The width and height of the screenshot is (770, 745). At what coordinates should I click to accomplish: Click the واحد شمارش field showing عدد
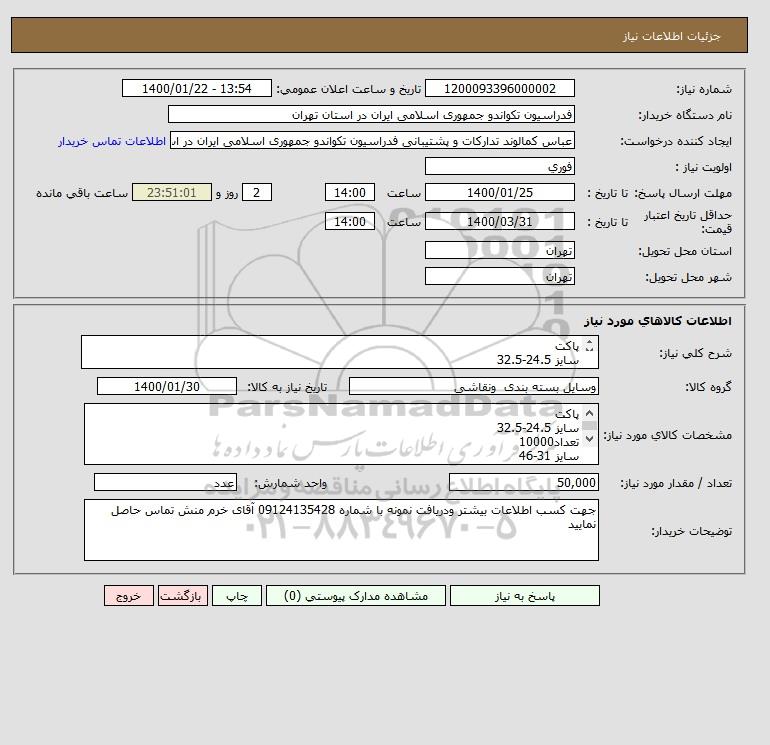pos(165,483)
